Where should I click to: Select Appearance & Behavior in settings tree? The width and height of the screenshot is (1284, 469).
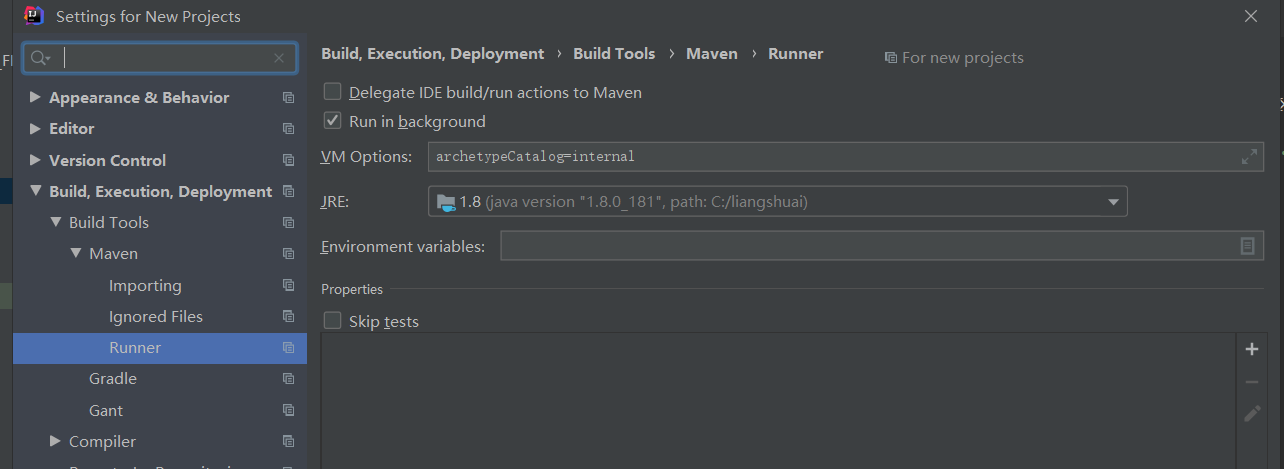pos(139,98)
